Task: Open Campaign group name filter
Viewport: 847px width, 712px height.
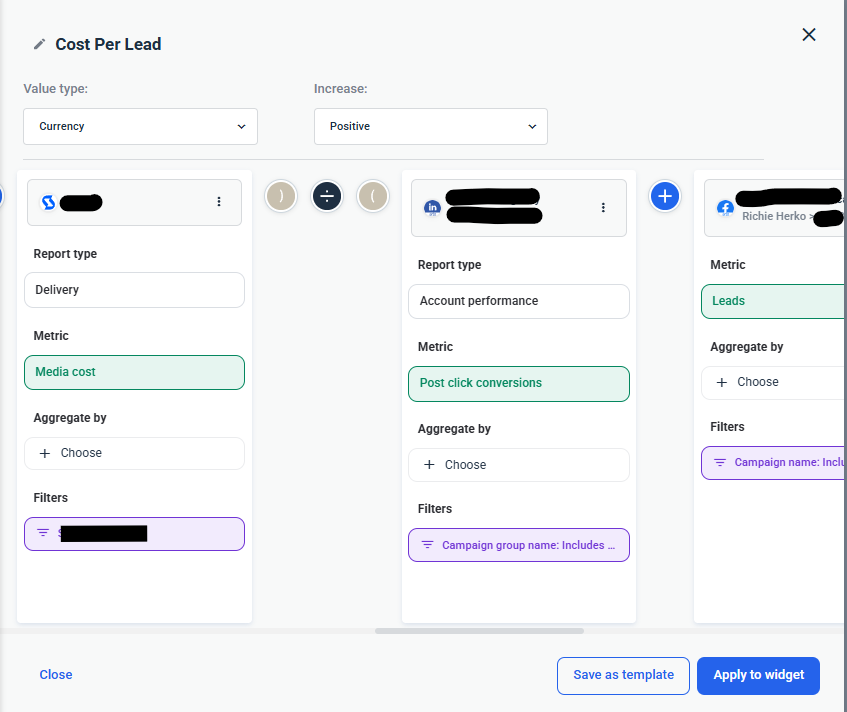Action: point(519,545)
